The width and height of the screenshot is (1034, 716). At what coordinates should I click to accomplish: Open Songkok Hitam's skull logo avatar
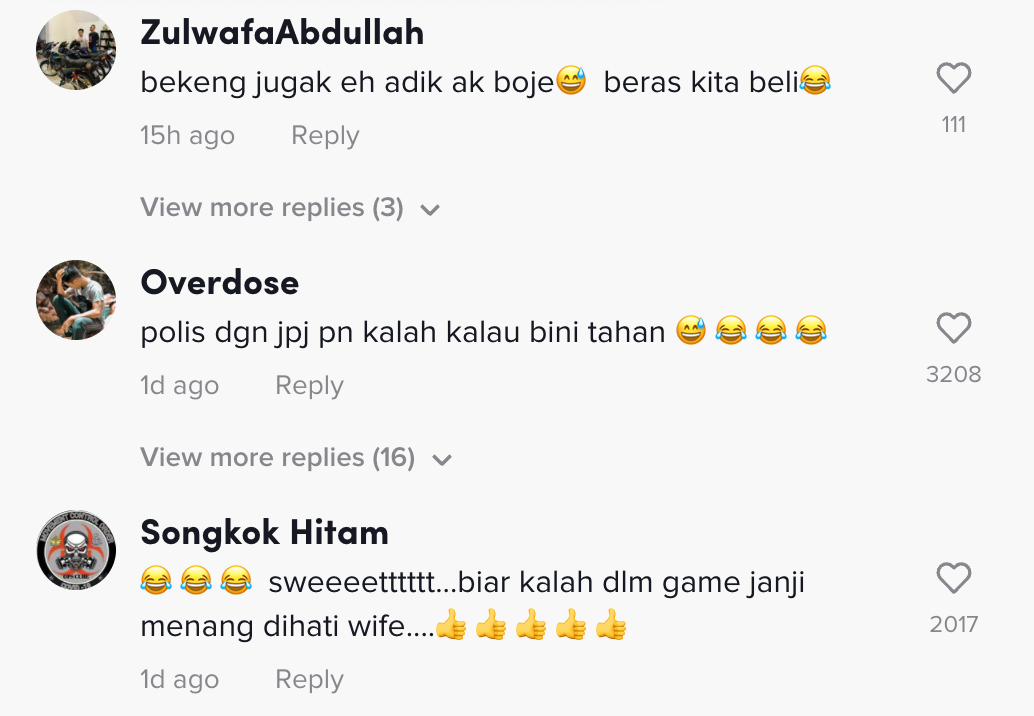click(x=76, y=549)
